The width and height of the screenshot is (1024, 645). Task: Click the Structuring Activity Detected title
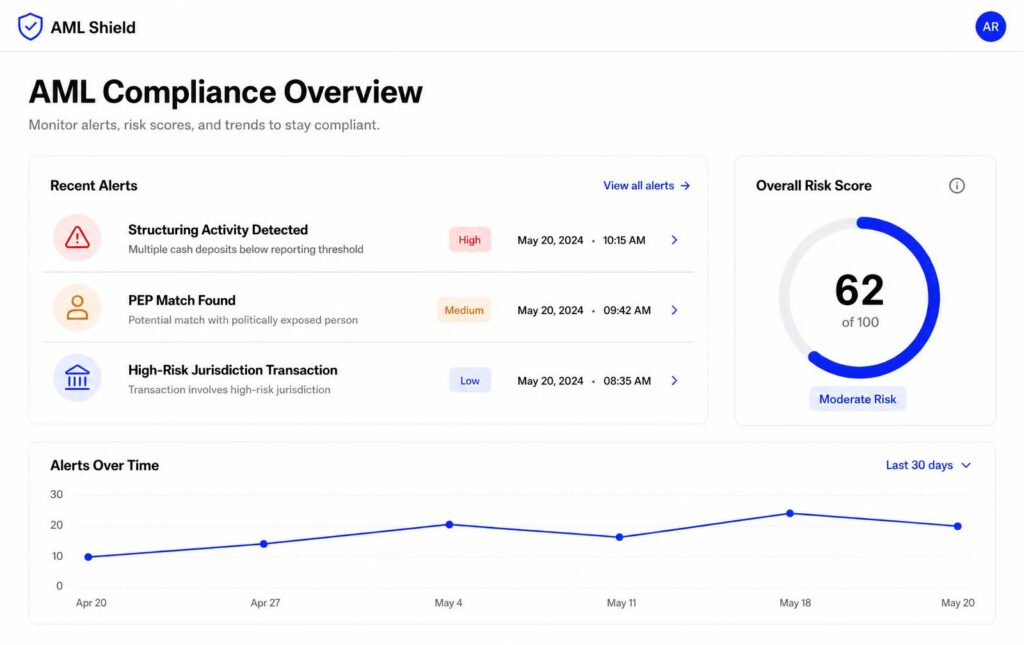218,230
